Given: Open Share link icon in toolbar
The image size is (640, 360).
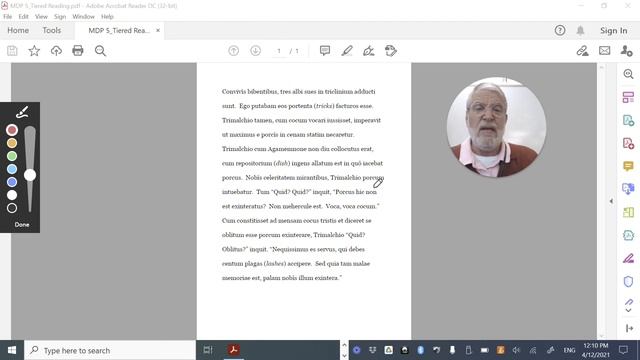Looking at the screenshot, I should tap(582, 51).
